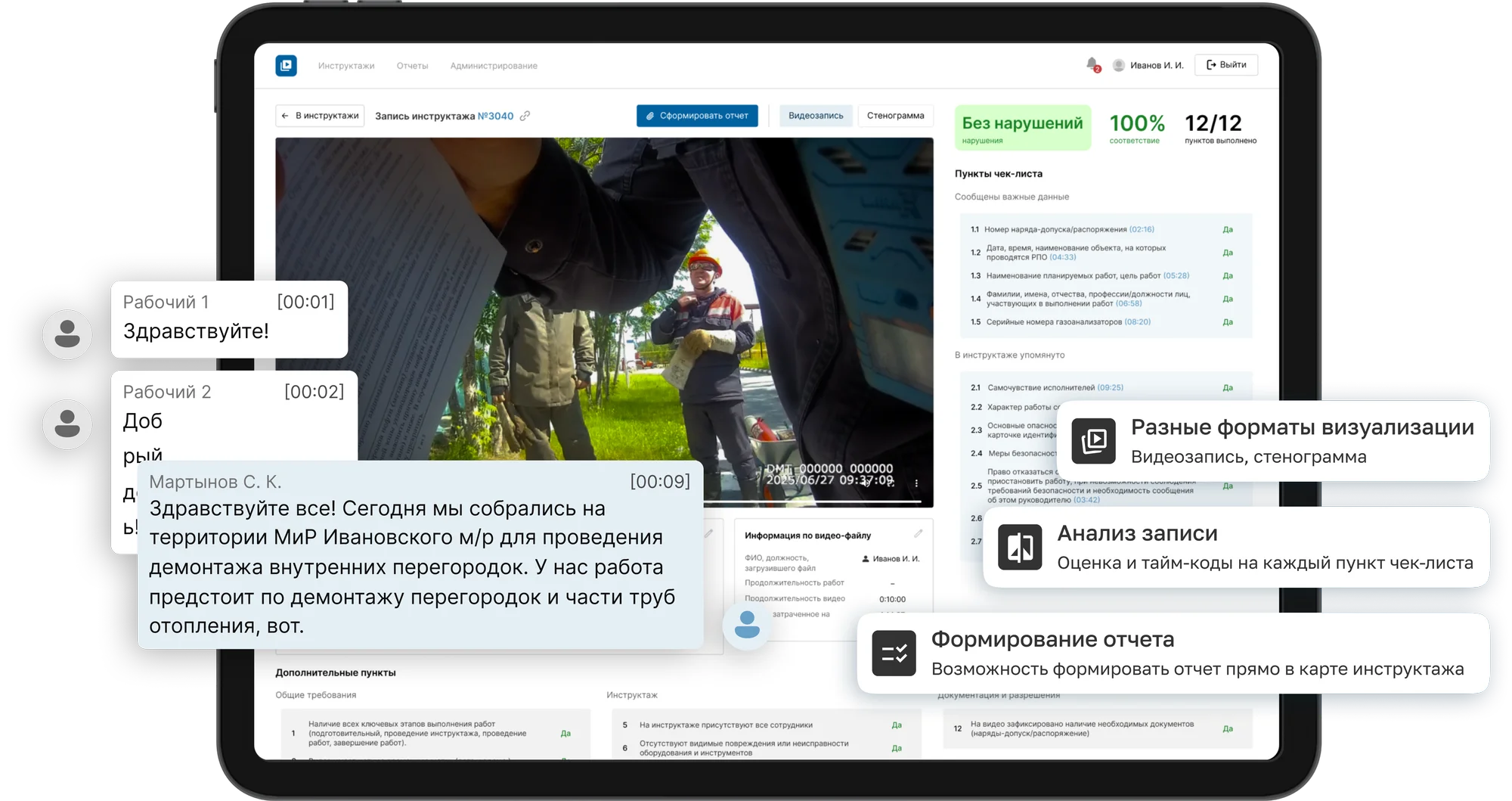Open the Инструктажи menu
Screen dimensions: 1512x801
coord(346,66)
